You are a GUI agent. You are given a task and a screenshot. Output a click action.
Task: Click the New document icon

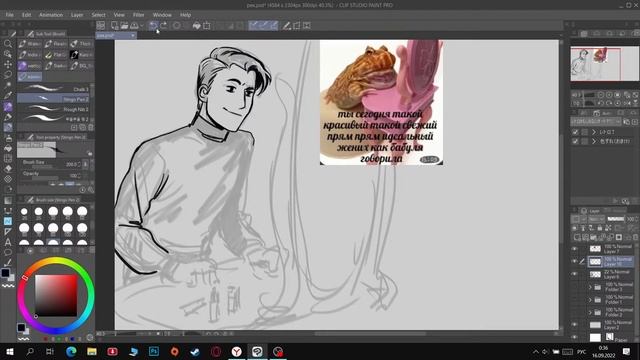click(x=115, y=25)
